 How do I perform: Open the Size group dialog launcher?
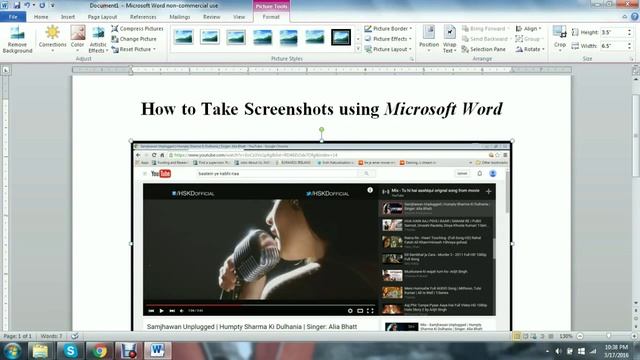coord(631,59)
